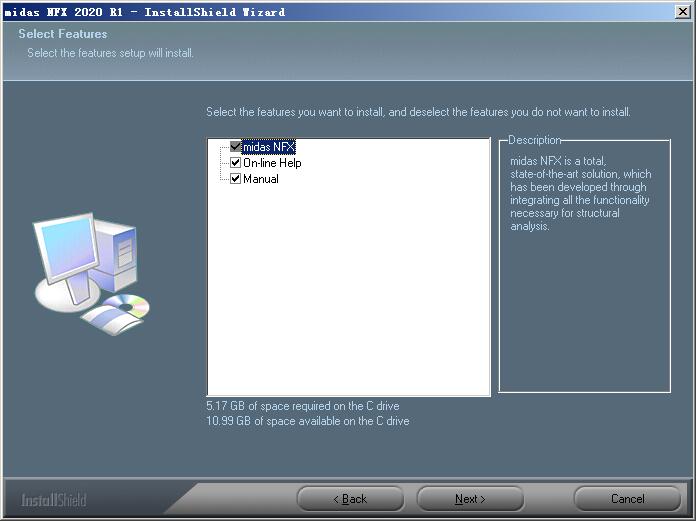696x521 pixels.
Task: Select the On-line Help tree label
Action: tap(272, 163)
